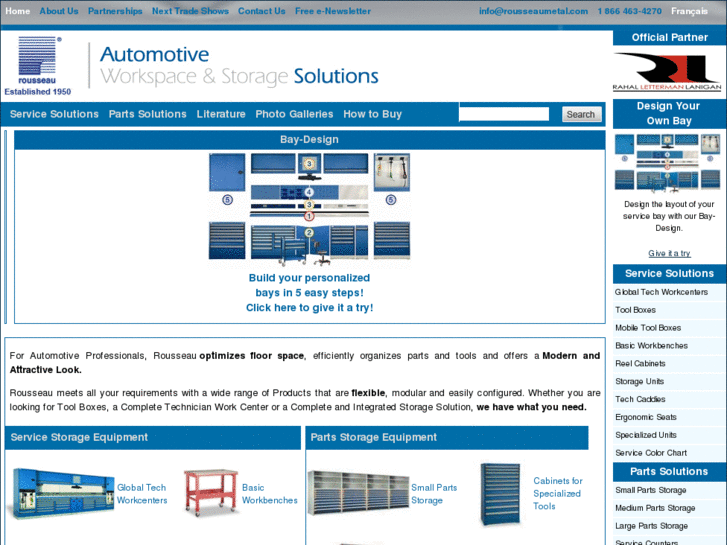Go to the Home page
Image resolution: width=727 pixels, height=545 pixels.
(18, 11)
